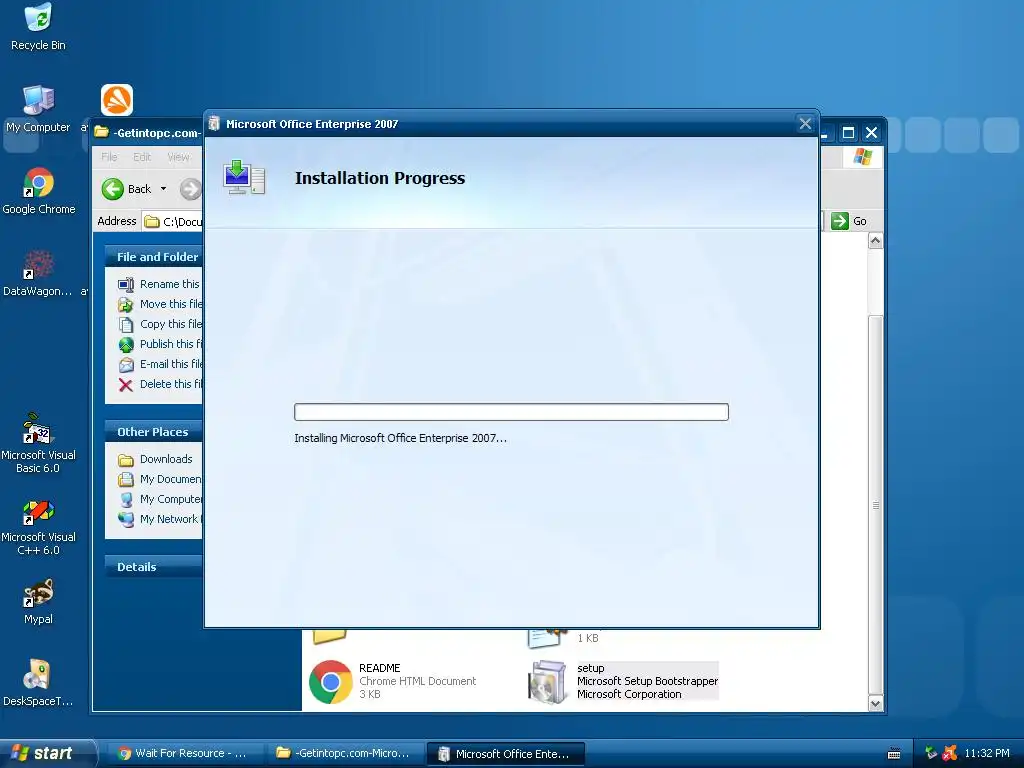Screen dimensions: 1024x768
Task: Click the green Back arrow in Explorer
Action: (x=112, y=189)
